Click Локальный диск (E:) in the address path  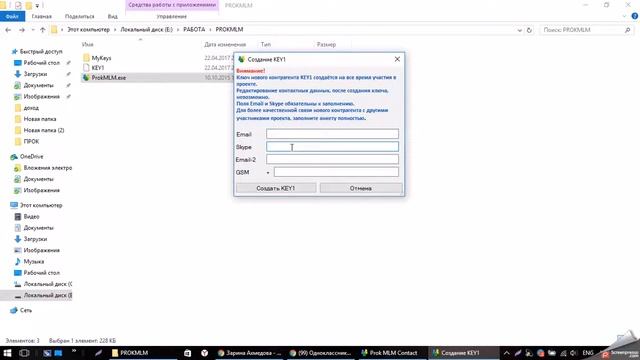147,30
